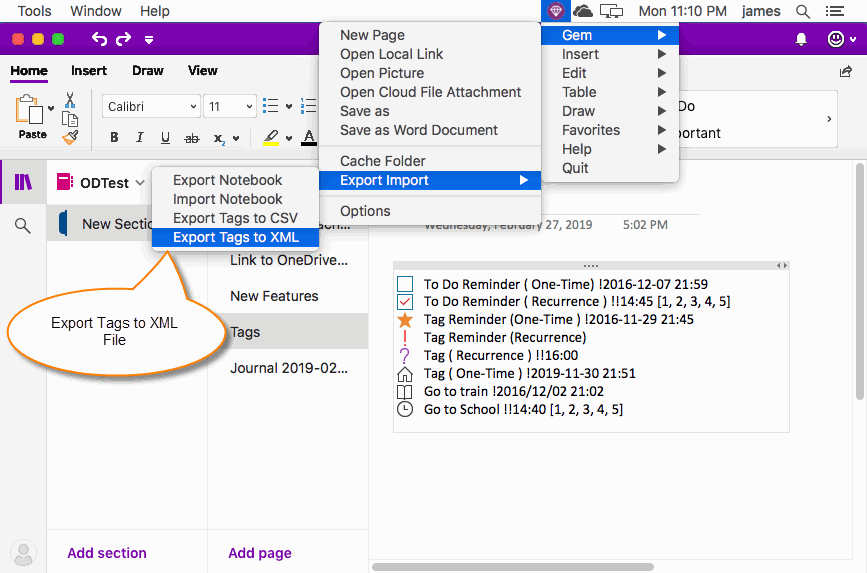Click the vertical page scrollbar
Image resolution: width=867 pixels, height=573 pixels.
click(859, 281)
